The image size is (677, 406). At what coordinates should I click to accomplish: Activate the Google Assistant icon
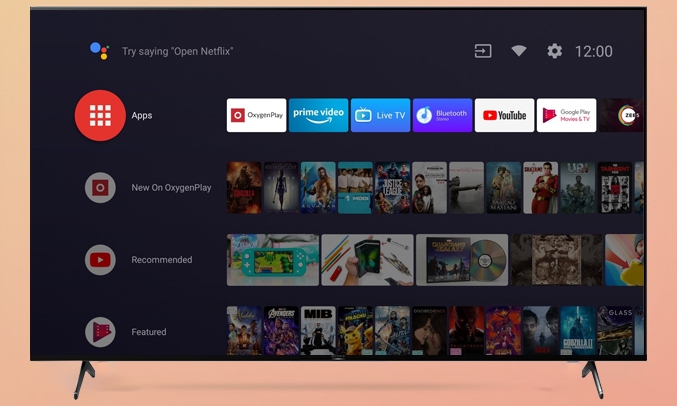(99, 51)
